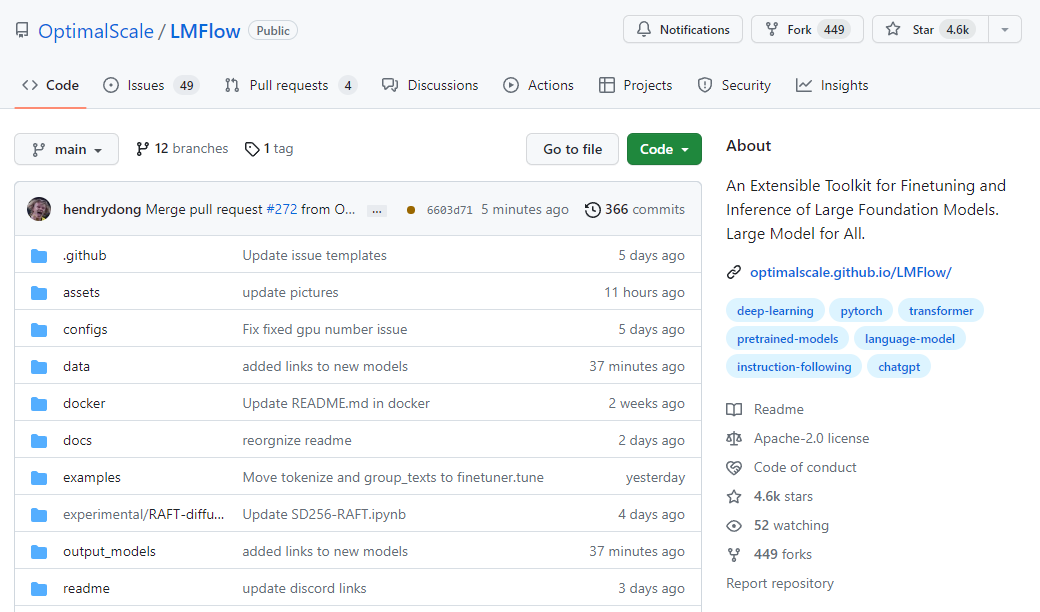The height and width of the screenshot is (612, 1040).
Task: Click the Notifications bell icon
Action: click(x=643, y=29)
